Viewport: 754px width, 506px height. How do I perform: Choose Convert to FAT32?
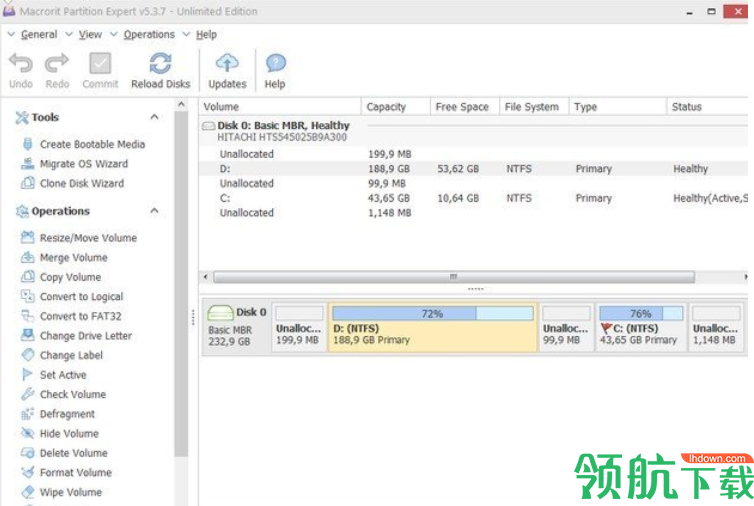(x=71, y=316)
